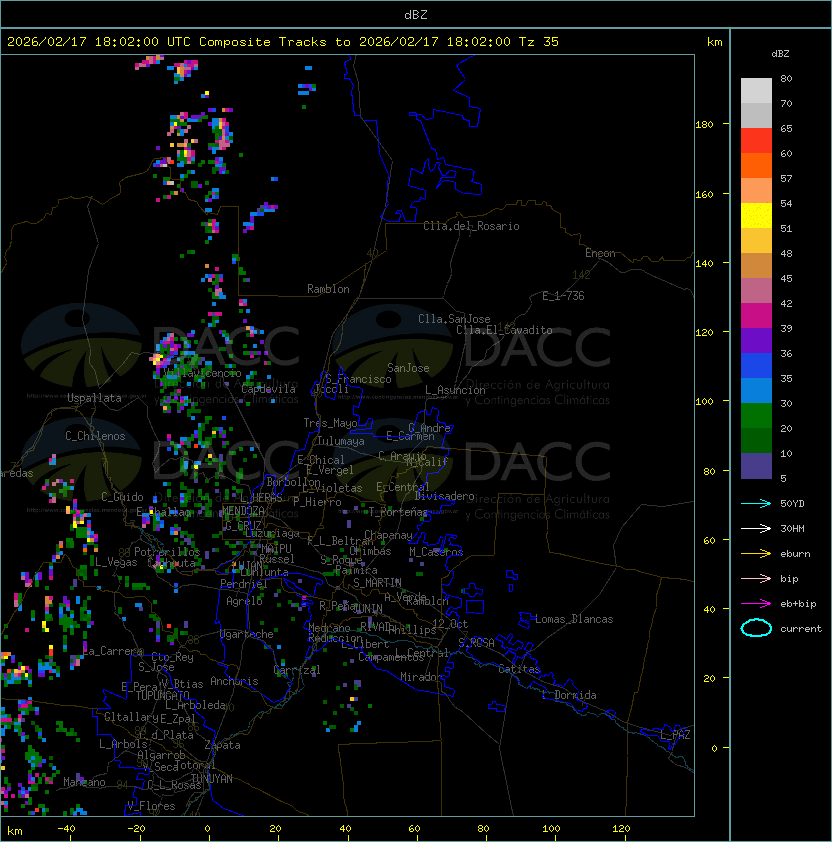832x842 pixels.
Task: Click the 'Encon' place label on map
Action: tap(600, 253)
